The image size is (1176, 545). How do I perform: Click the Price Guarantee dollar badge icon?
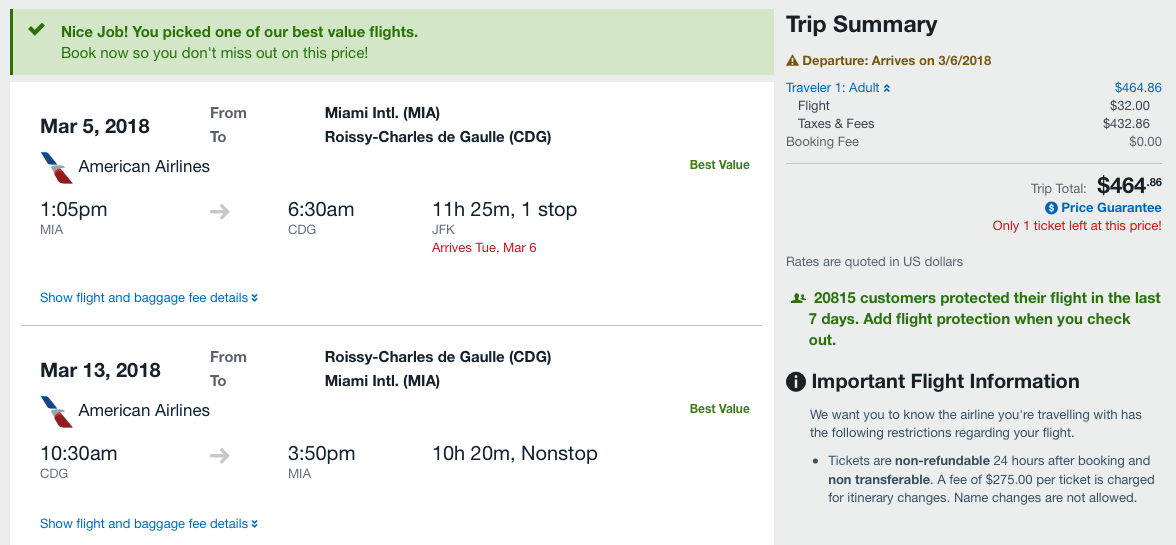coord(1051,208)
